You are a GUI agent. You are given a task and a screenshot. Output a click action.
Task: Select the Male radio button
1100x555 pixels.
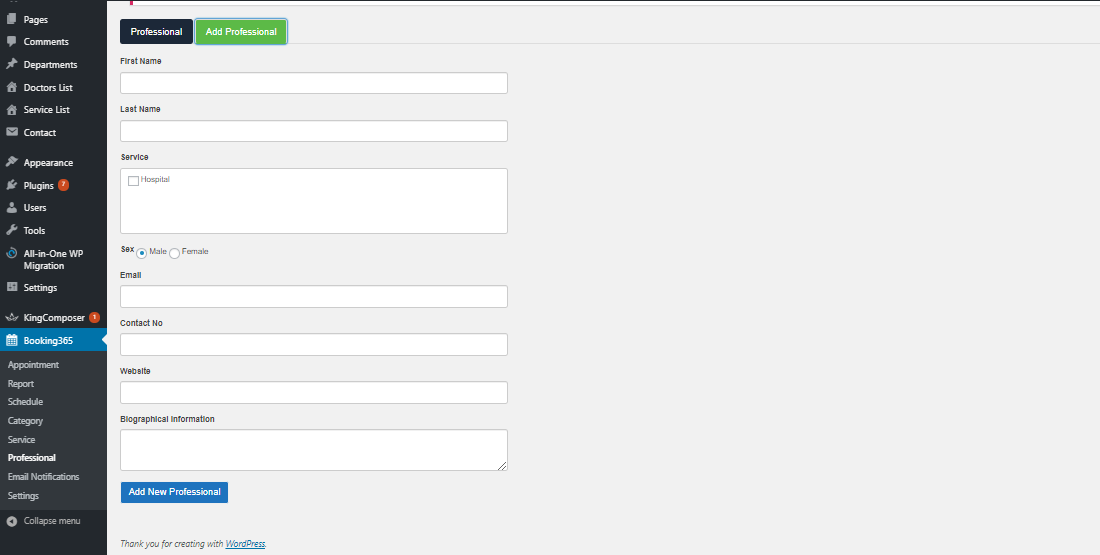coord(142,253)
